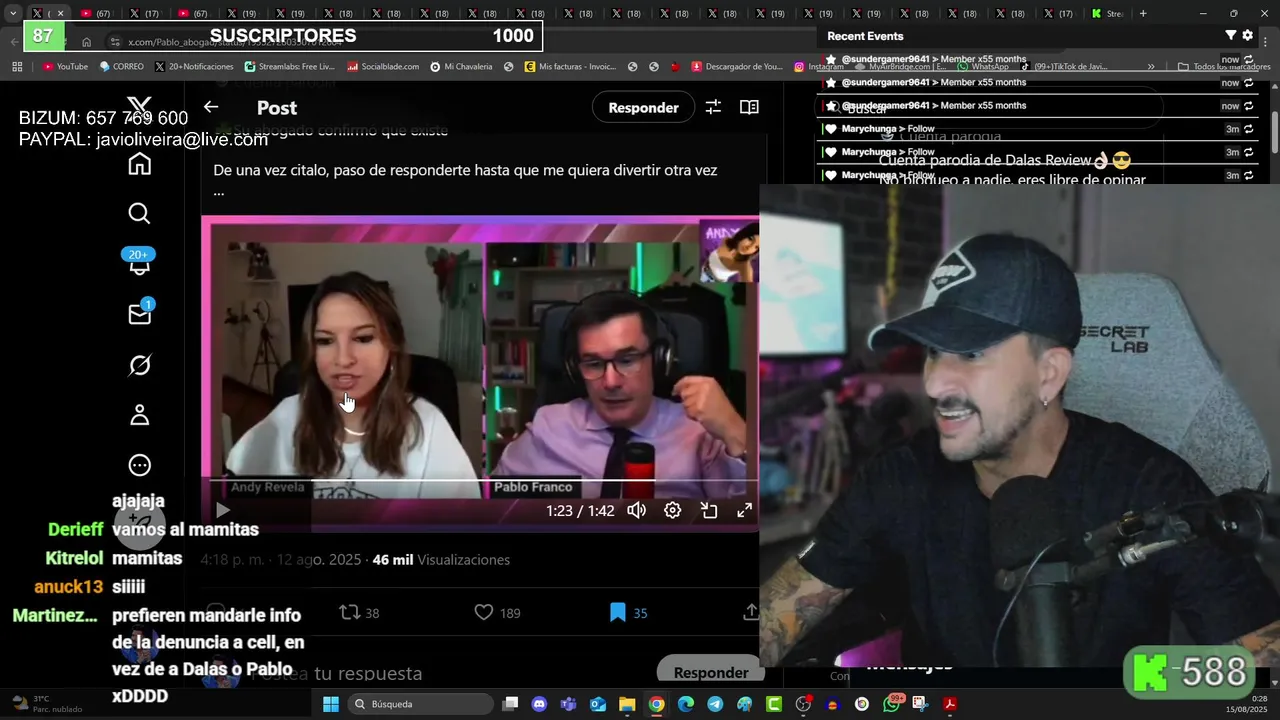Open CORREO bookmark

pos(122,67)
